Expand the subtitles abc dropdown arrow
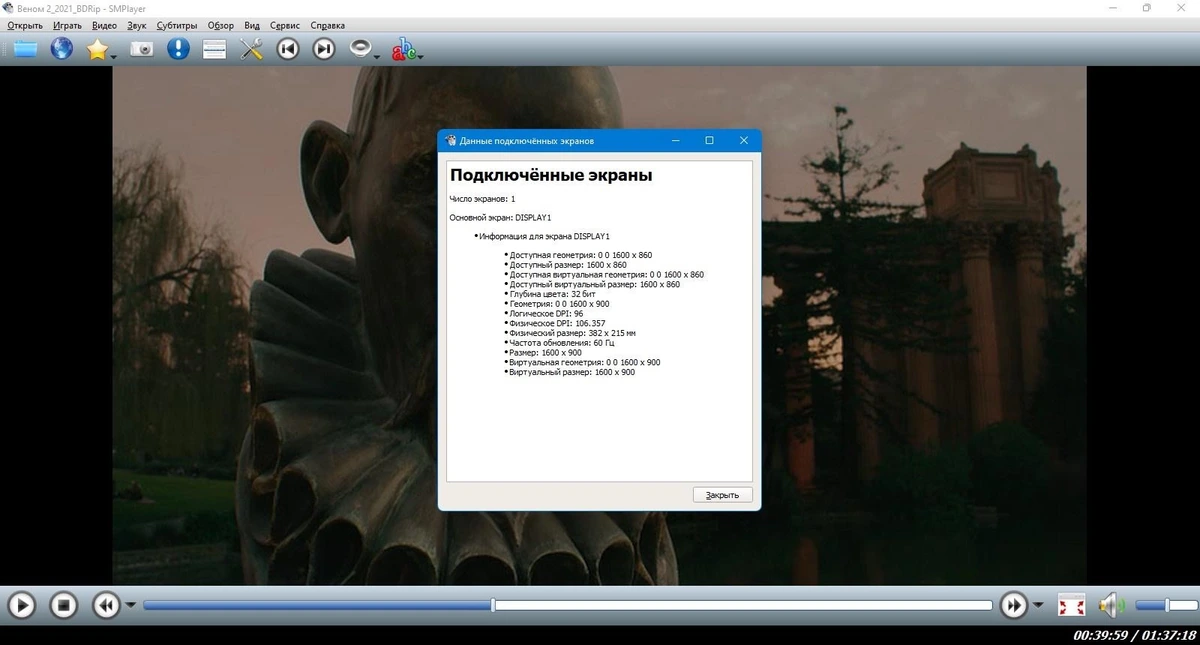Viewport: 1200px width, 645px height. (x=421, y=56)
